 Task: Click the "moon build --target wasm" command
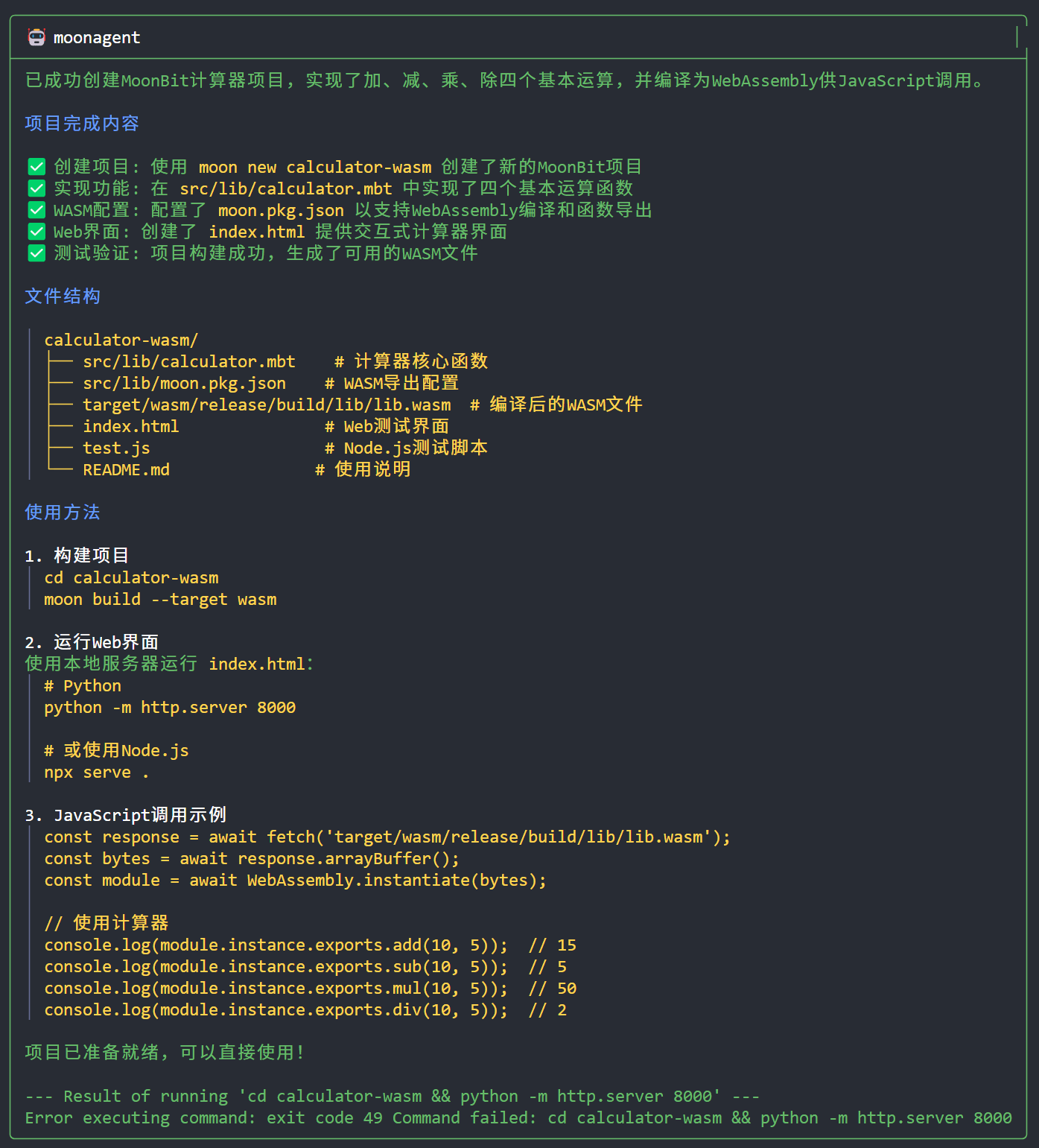[160, 600]
